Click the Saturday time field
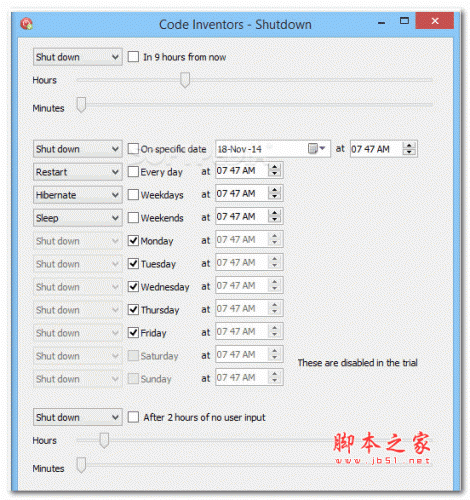The height and width of the screenshot is (500, 470). [249, 354]
